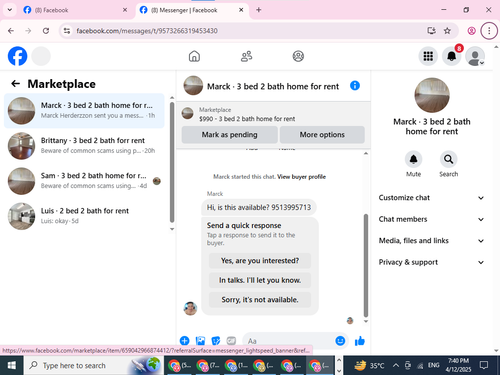Send quick reply "In talks. I'll let you know."
The image size is (500, 375).
(260, 280)
